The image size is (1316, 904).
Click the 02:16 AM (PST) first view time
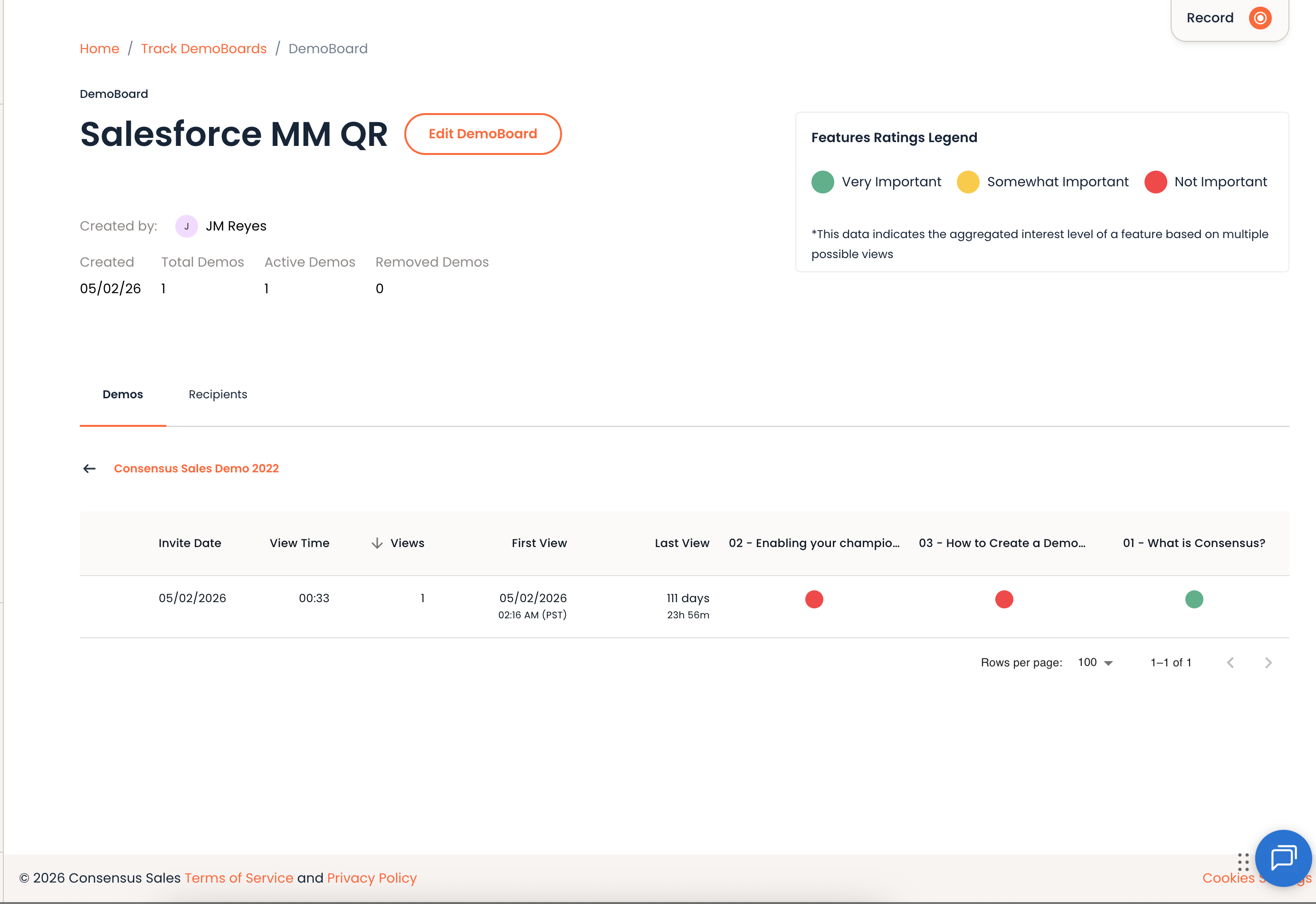pyautogui.click(x=532, y=615)
